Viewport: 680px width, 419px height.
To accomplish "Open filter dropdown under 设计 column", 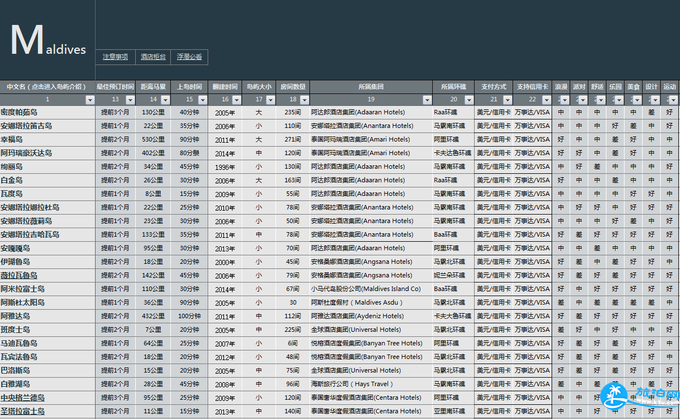I will pyautogui.click(x=655, y=100).
